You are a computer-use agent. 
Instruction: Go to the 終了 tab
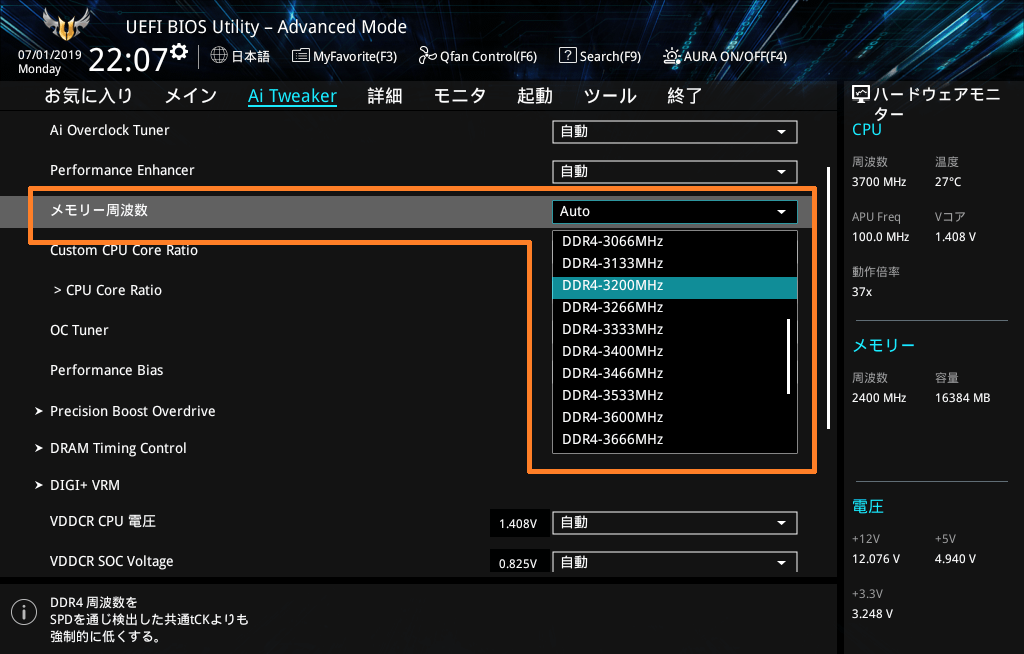pyautogui.click(x=684, y=96)
